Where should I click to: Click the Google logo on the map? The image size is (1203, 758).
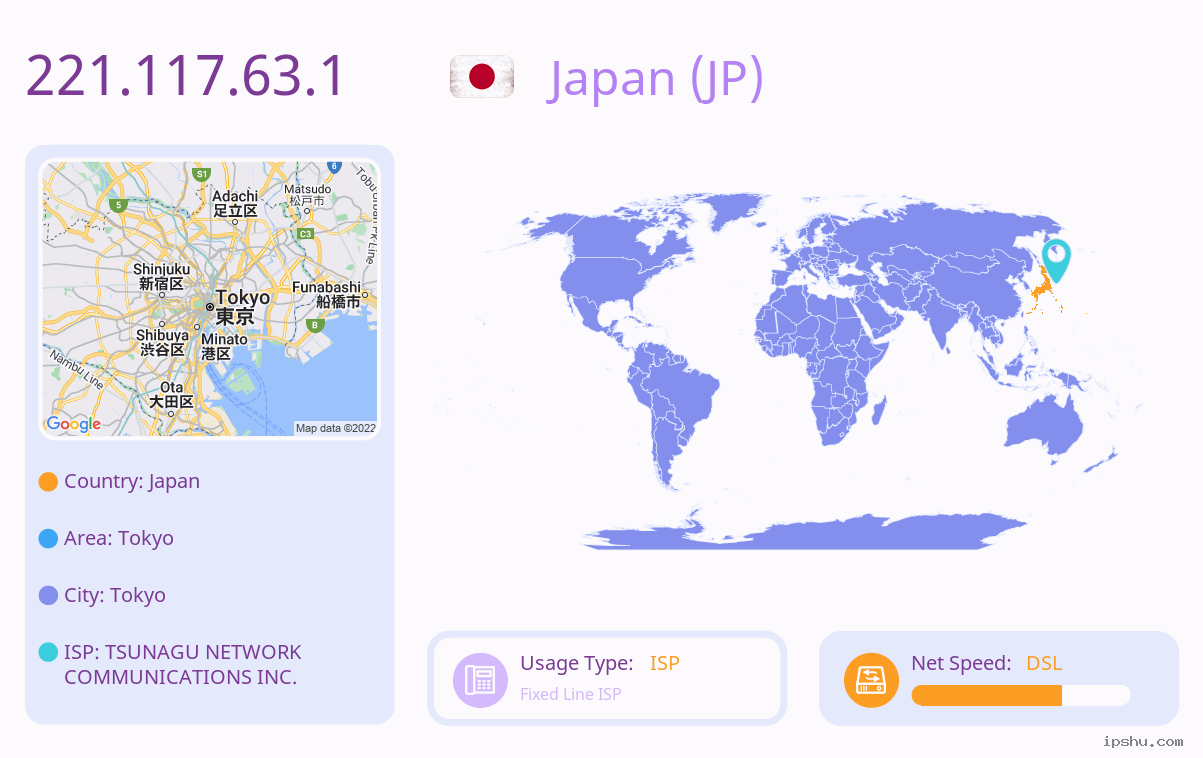(x=74, y=424)
